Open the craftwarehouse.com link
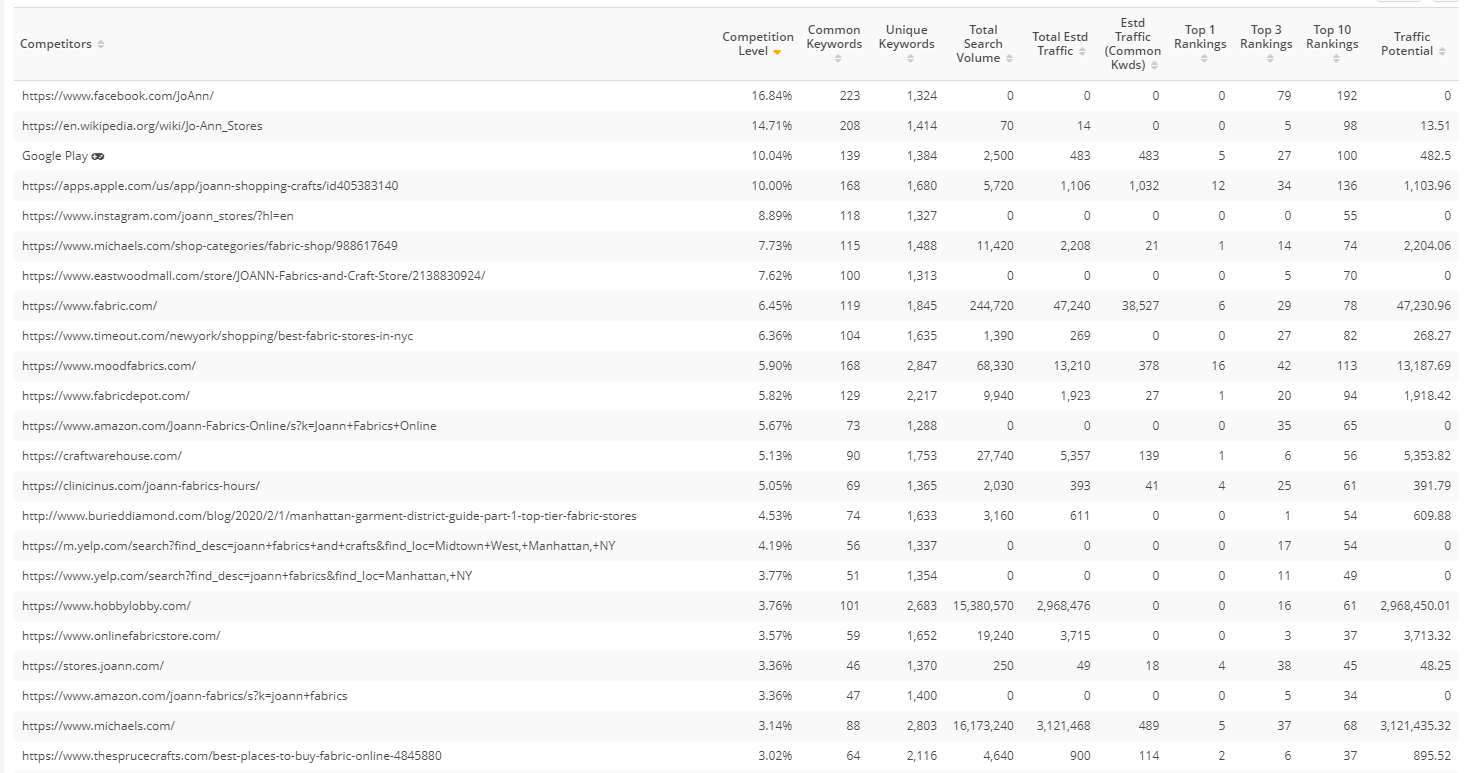This screenshot has width=1468, height=773. (x=102, y=456)
